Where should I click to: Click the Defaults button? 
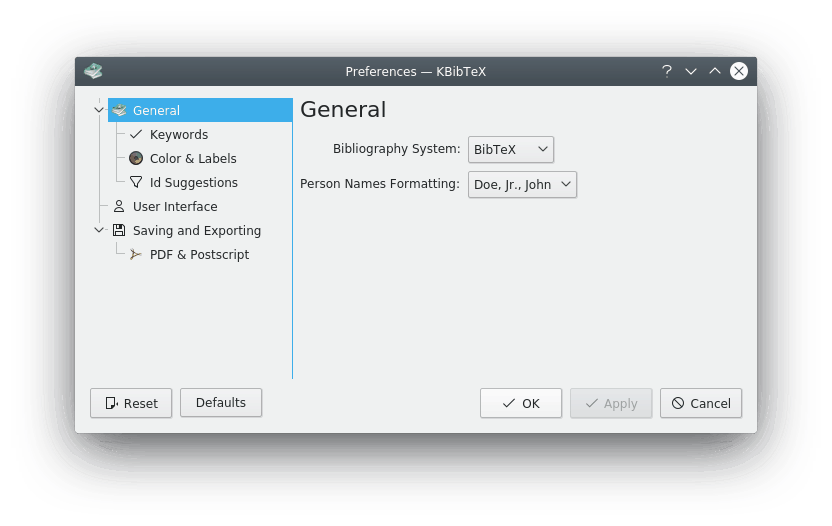coord(221,403)
